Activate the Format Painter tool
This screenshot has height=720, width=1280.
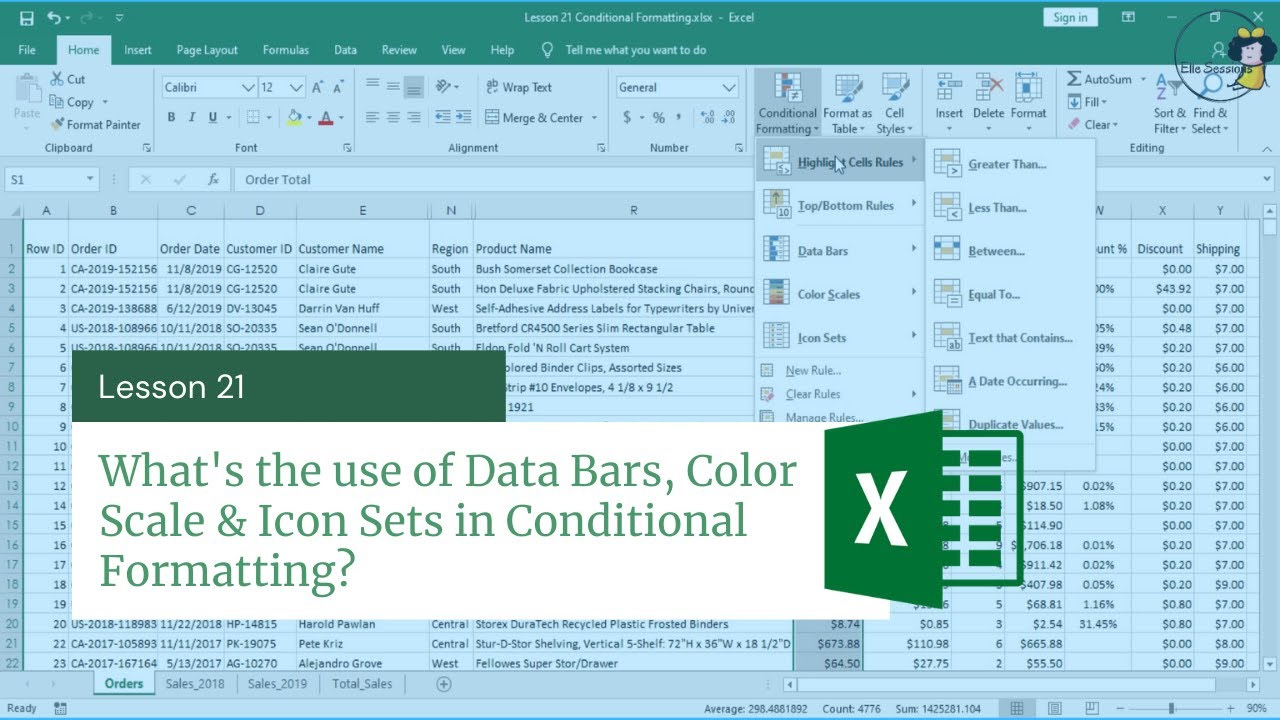pyautogui.click(x=96, y=125)
